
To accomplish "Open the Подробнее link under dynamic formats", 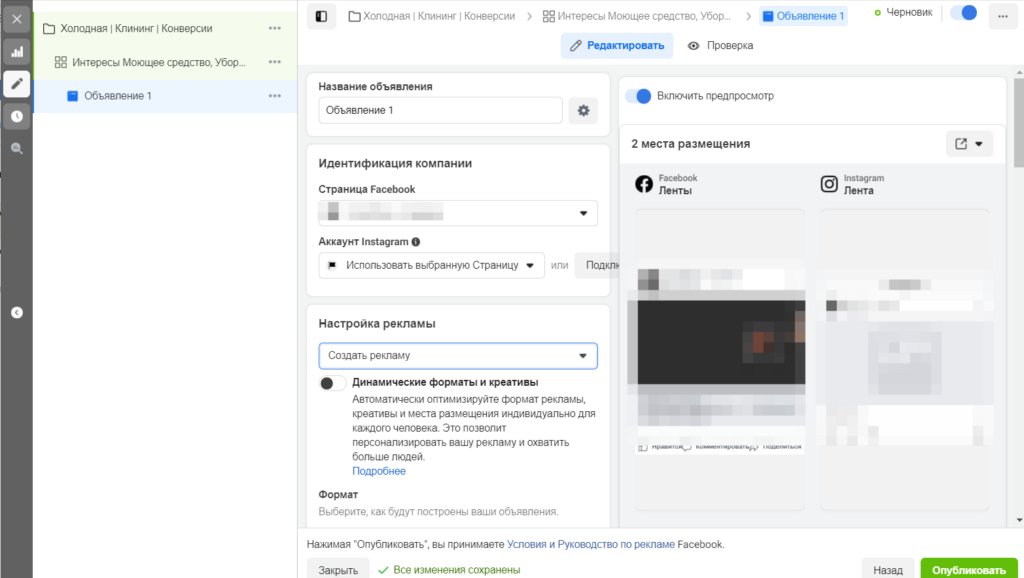I will point(378,470).
